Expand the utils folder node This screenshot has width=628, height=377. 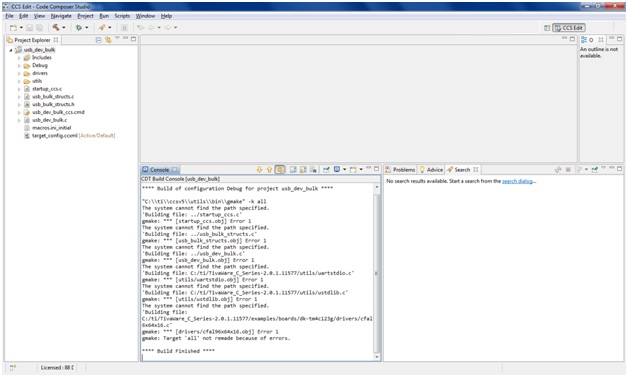coord(19,81)
